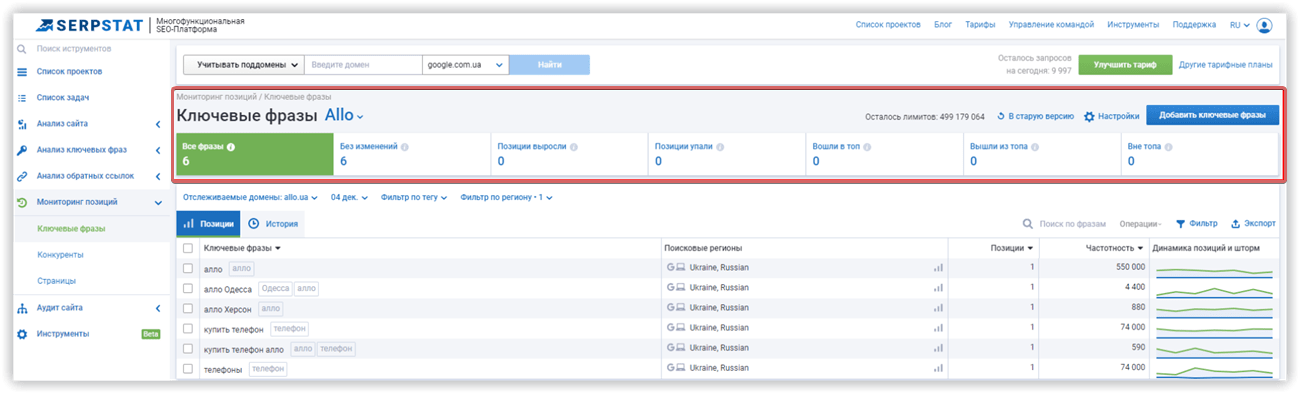Open the search tools magnifier icon
Screen dimensions: 1300x394
[x=22, y=48]
